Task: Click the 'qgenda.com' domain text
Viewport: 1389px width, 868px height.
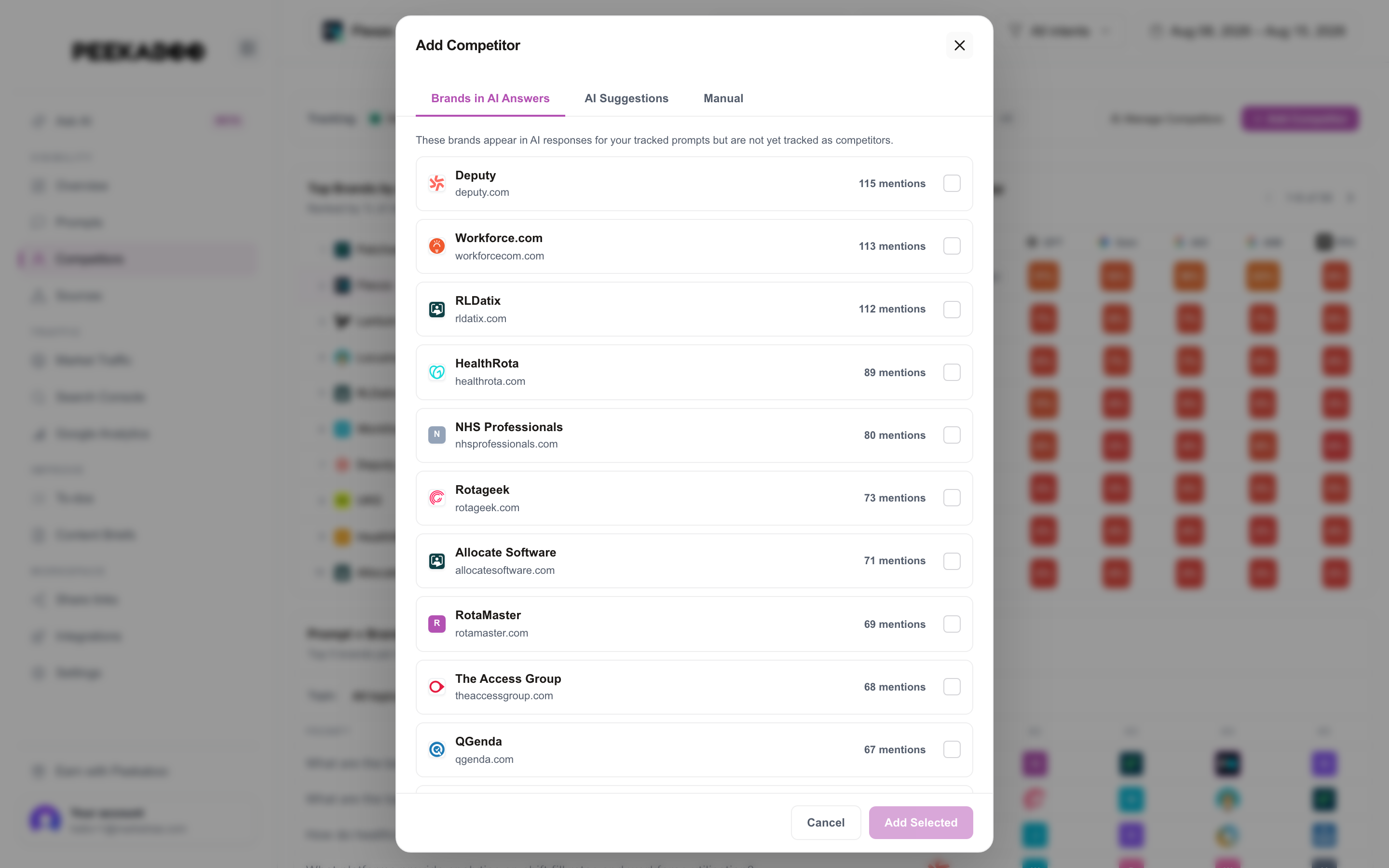Action: (484, 759)
